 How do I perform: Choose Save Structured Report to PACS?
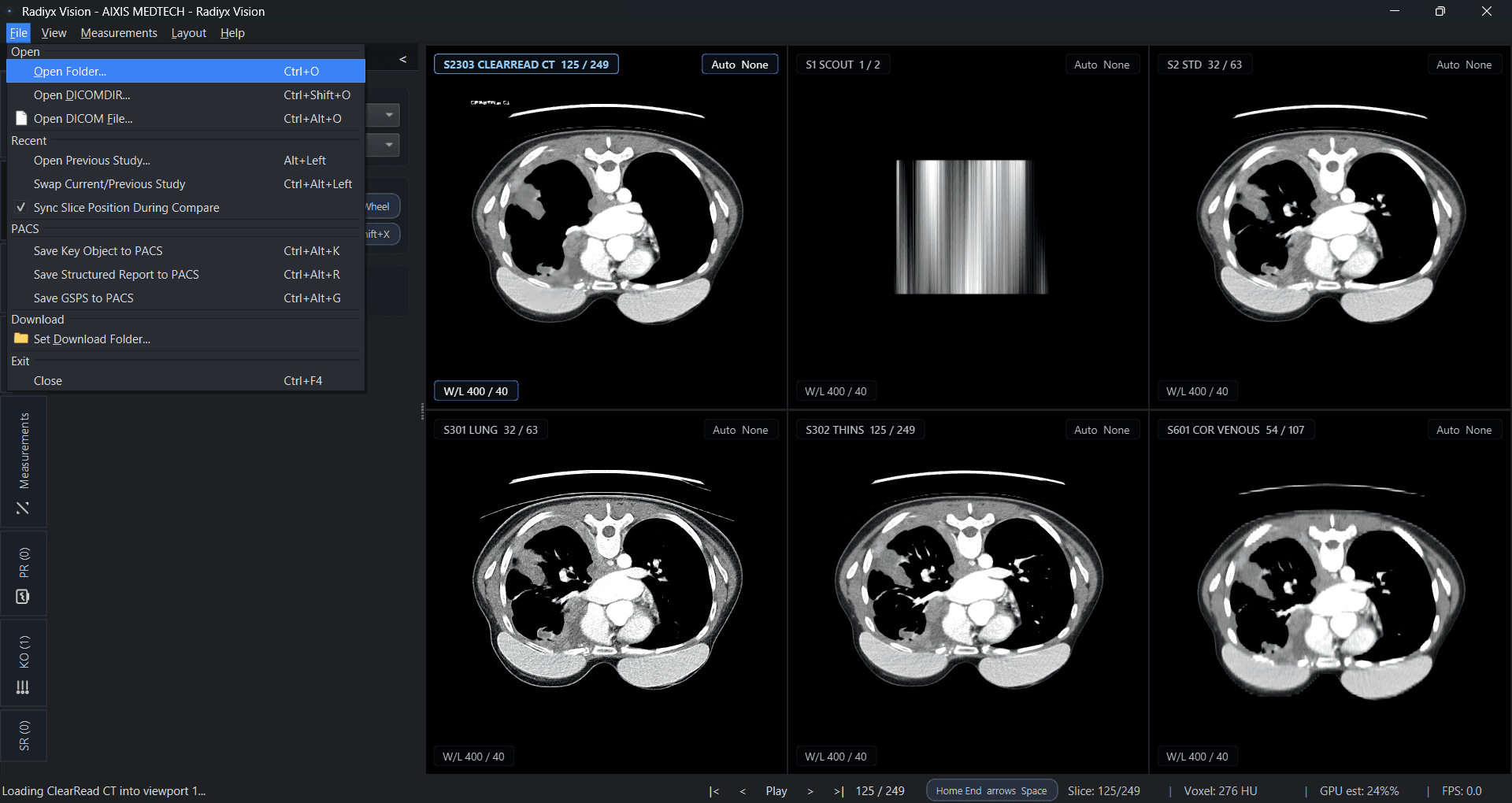[x=186, y=275]
